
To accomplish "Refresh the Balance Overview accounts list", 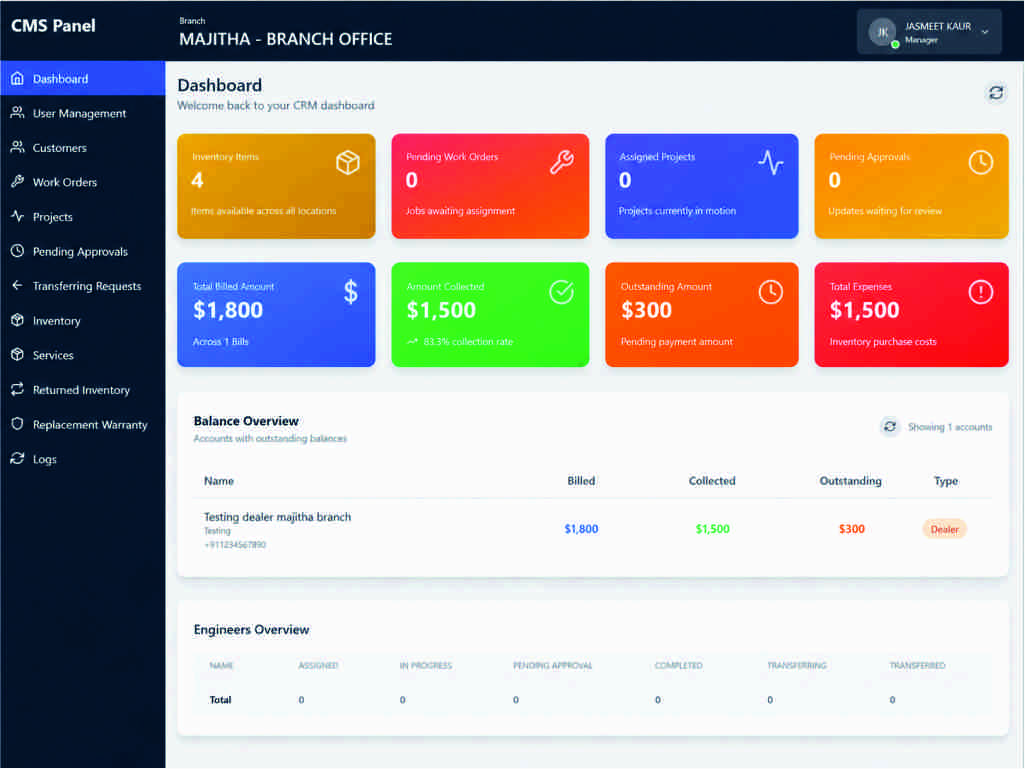I will 890,426.
